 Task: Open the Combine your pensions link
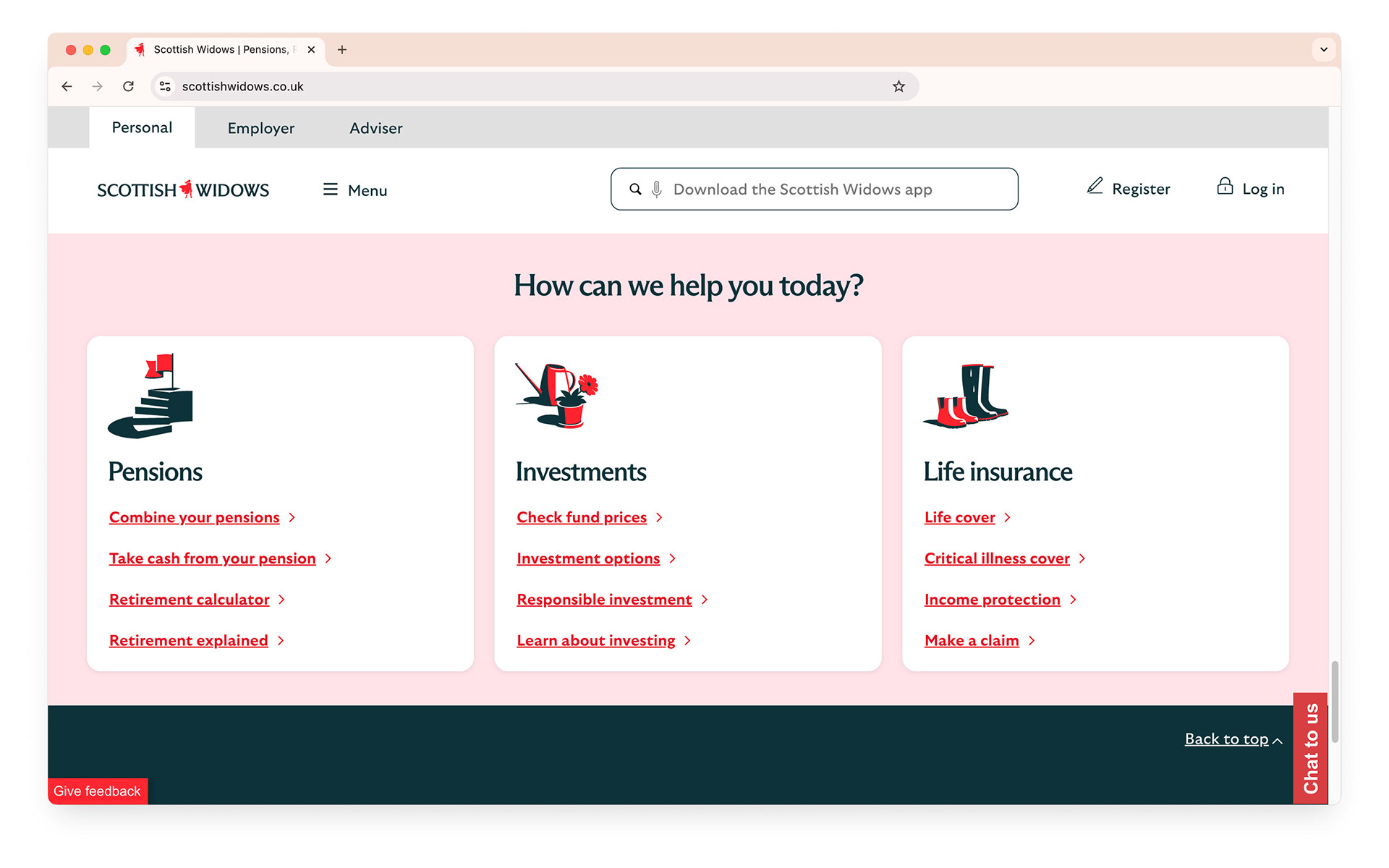click(194, 518)
